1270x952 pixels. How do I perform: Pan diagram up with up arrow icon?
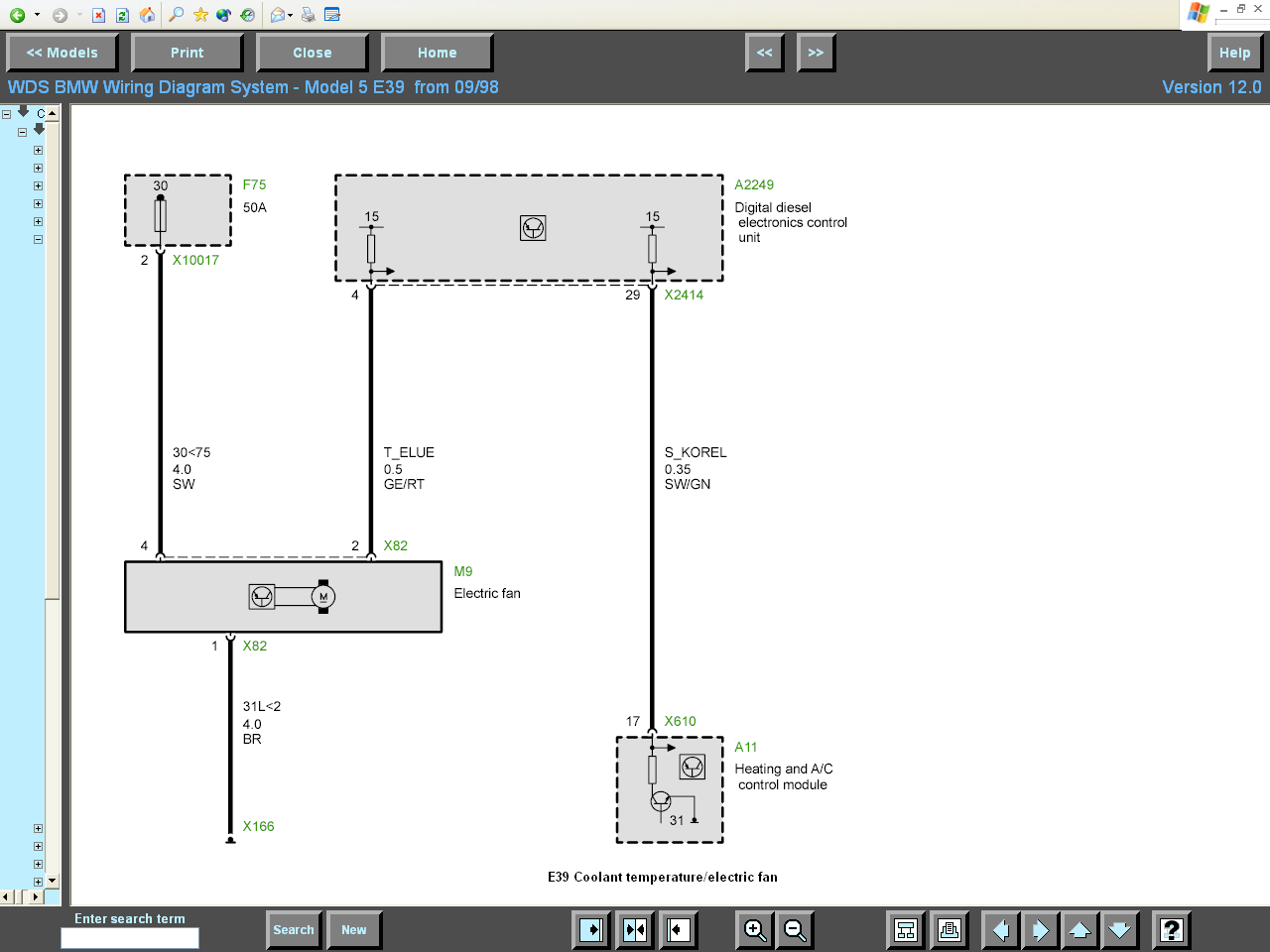(x=1079, y=930)
